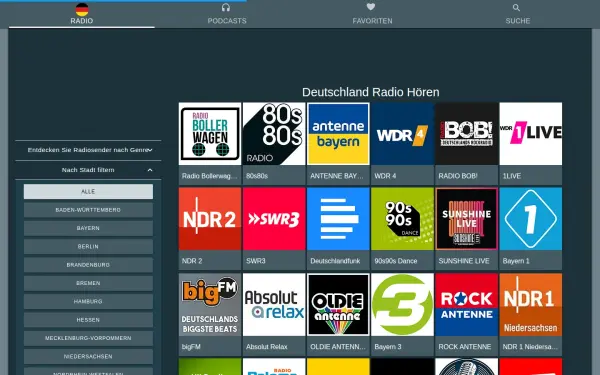Image resolution: width=600 pixels, height=375 pixels.
Task: Click the 'ANTENNE BAY...' station name
Action: [336, 176]
